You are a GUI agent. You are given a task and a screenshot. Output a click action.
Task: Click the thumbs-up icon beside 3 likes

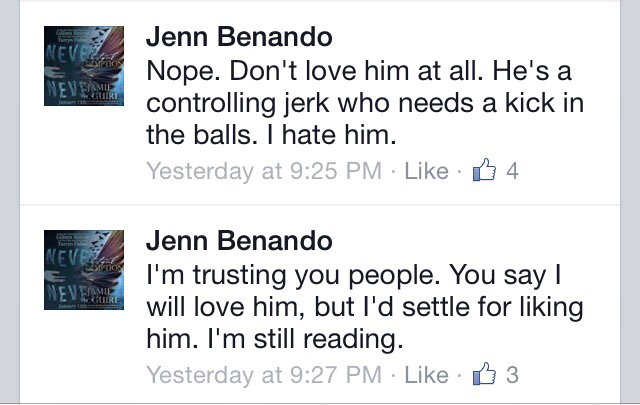coord(483,375)
